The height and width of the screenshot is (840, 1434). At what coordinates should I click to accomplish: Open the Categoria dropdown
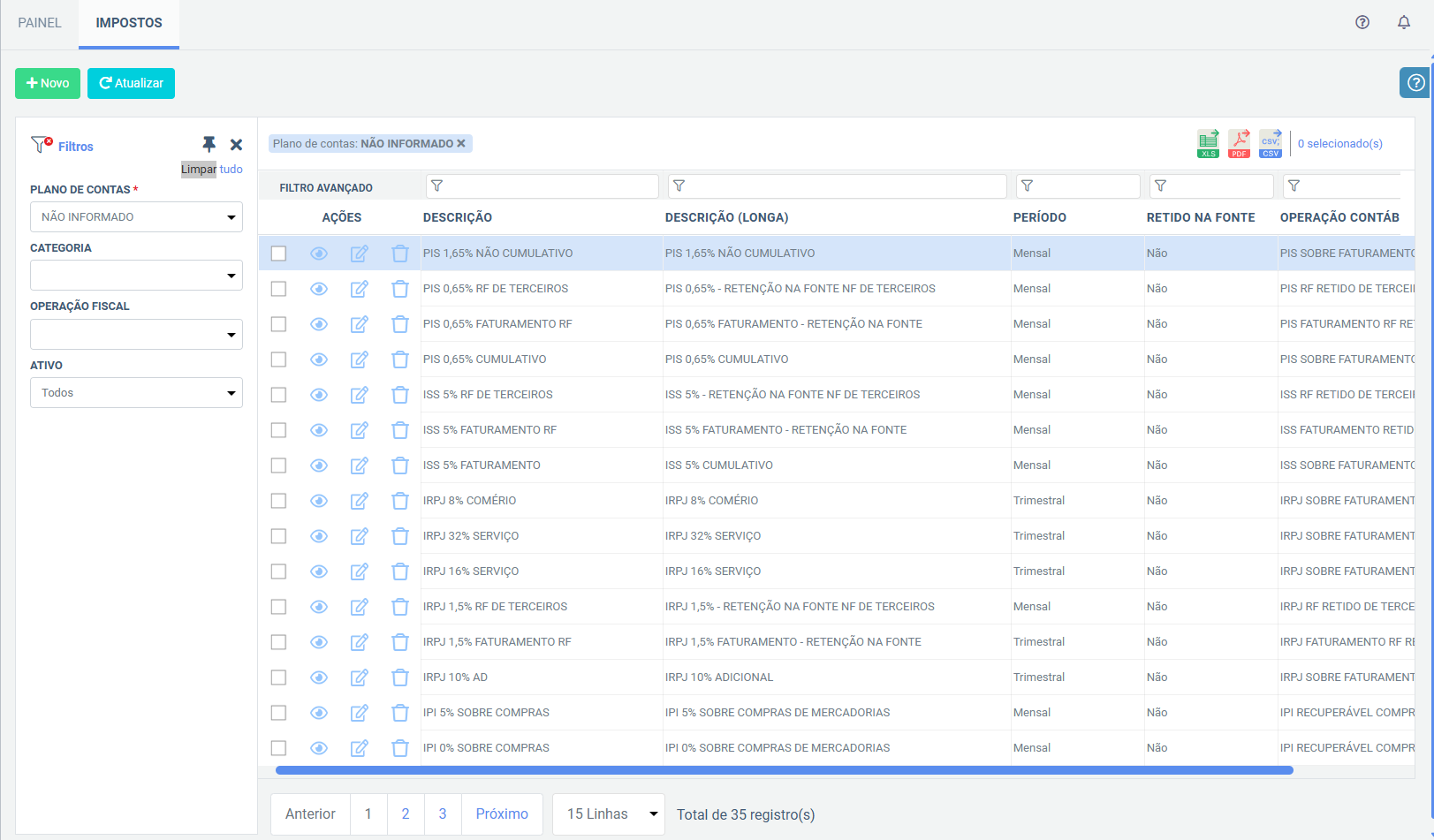[136, 276]
